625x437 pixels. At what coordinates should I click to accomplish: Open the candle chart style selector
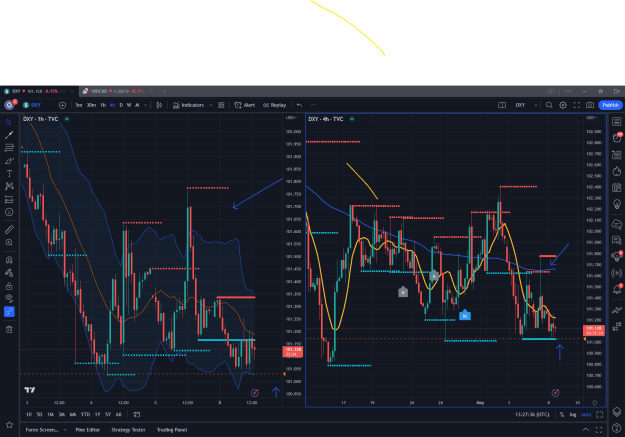pyautogui.click(x=159, y=105)
